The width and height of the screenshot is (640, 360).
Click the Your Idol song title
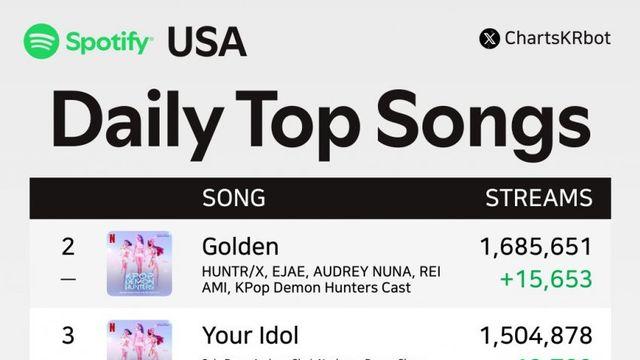[250, 336]
